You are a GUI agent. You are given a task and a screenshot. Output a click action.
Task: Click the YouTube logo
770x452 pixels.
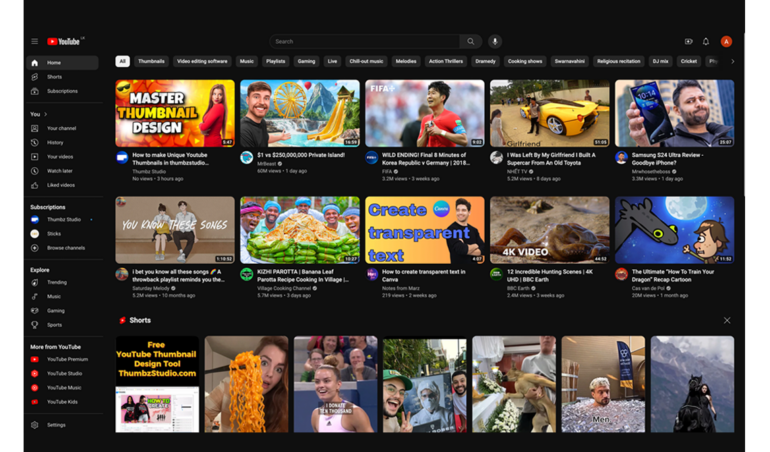[x=64, y=42]
